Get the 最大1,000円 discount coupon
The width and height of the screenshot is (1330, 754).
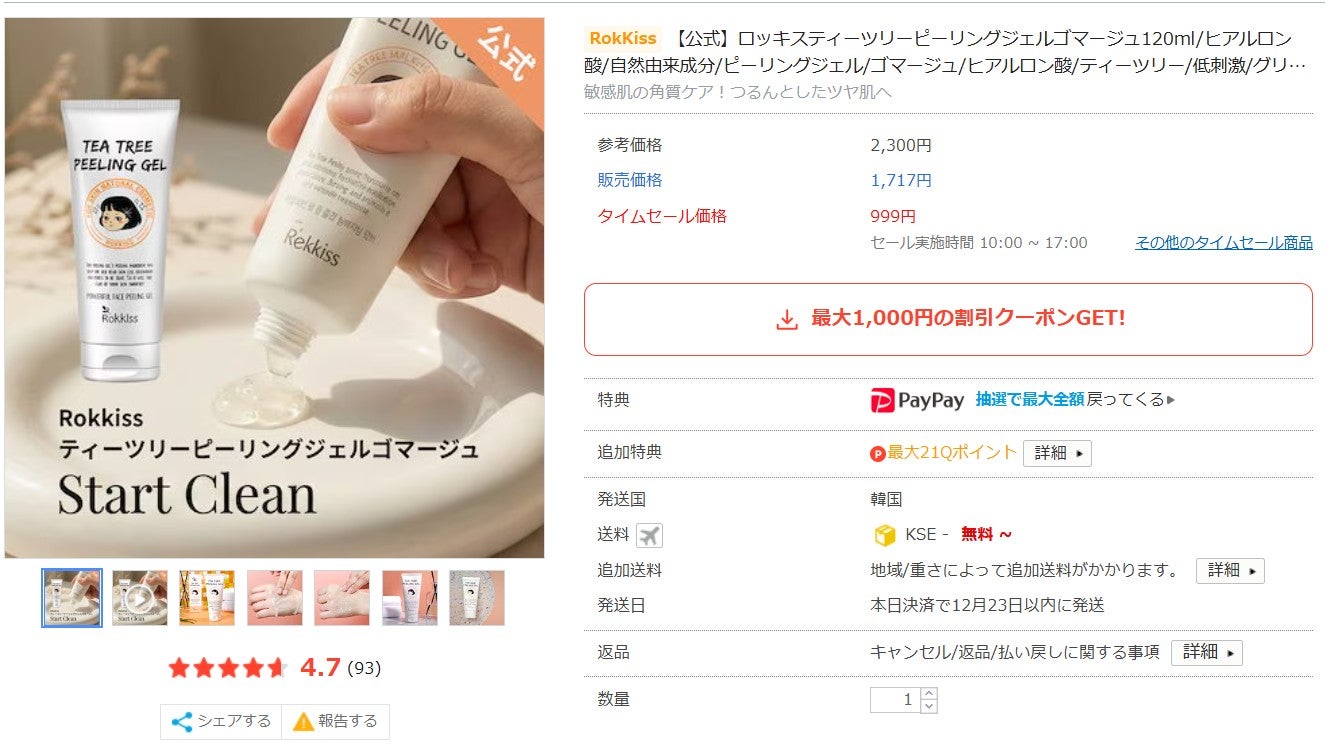(948, 319)
